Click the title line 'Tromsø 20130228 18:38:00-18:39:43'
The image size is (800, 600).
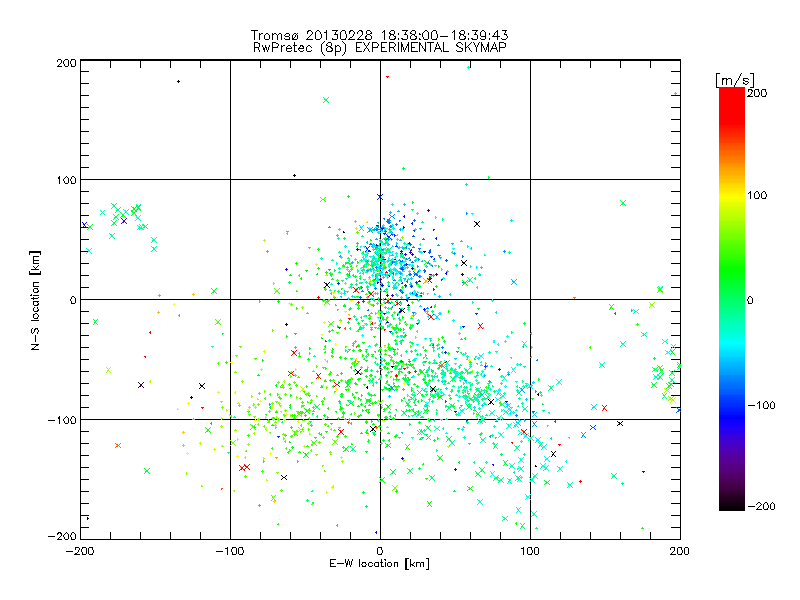(379, 35)
